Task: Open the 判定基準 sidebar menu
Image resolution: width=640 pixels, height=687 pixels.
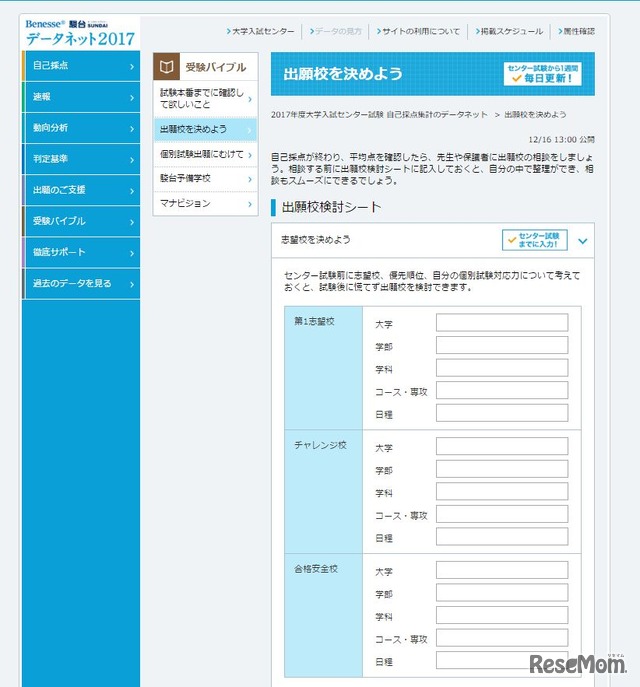Action: tap(81, 159)
